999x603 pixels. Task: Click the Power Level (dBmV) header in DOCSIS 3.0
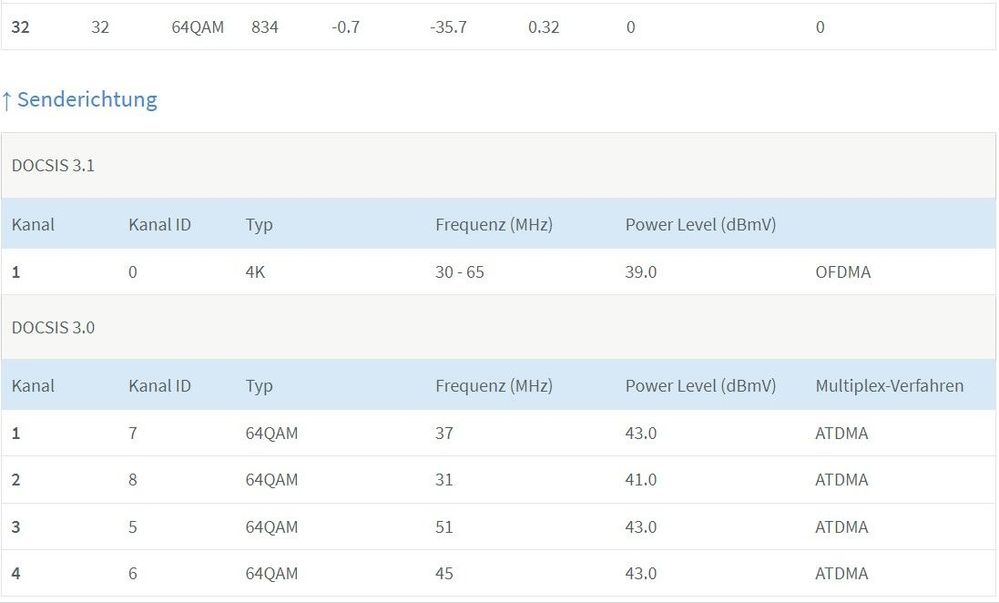point(700,386)
